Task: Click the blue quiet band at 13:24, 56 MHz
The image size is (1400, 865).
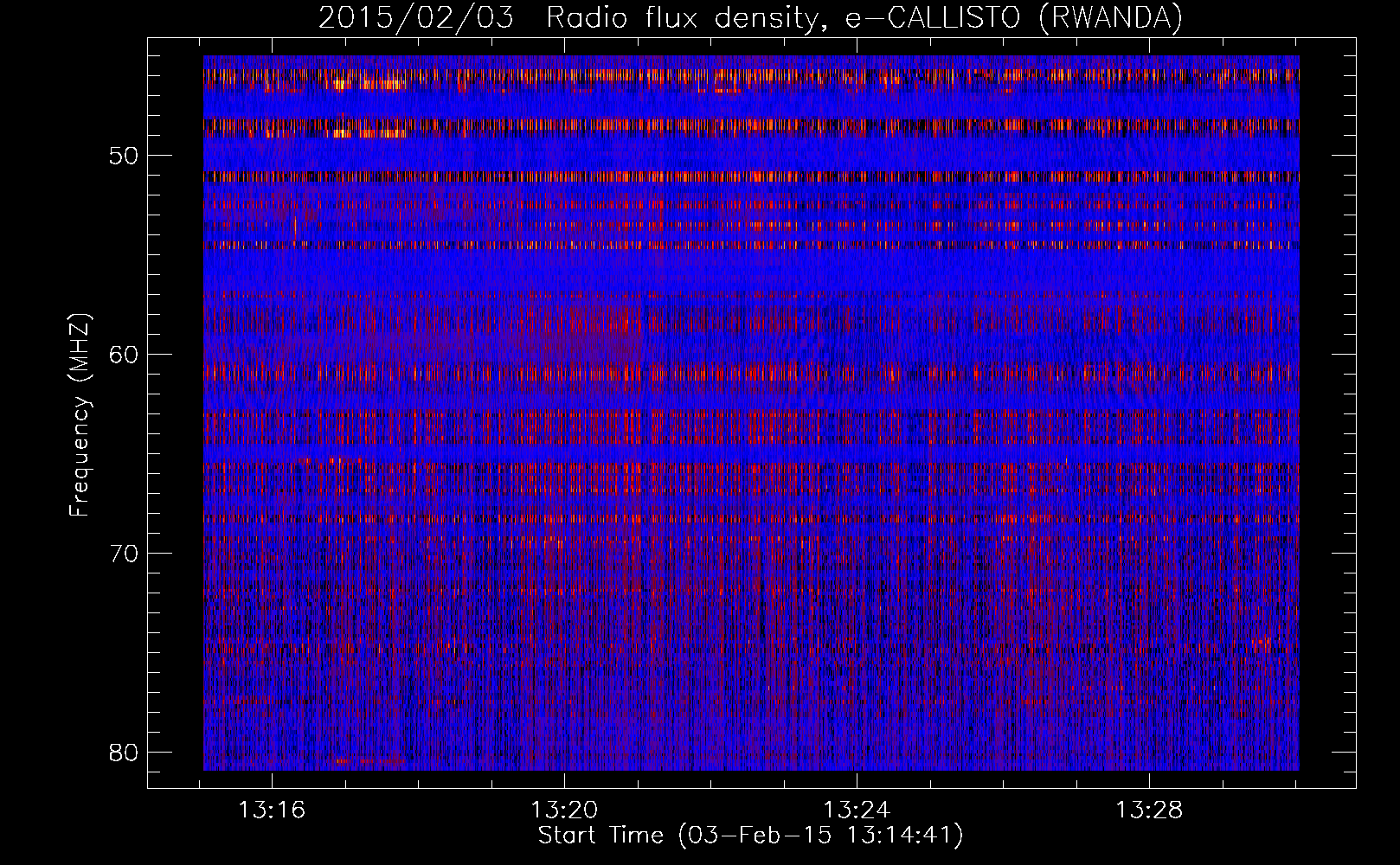Action: (857, 274)
